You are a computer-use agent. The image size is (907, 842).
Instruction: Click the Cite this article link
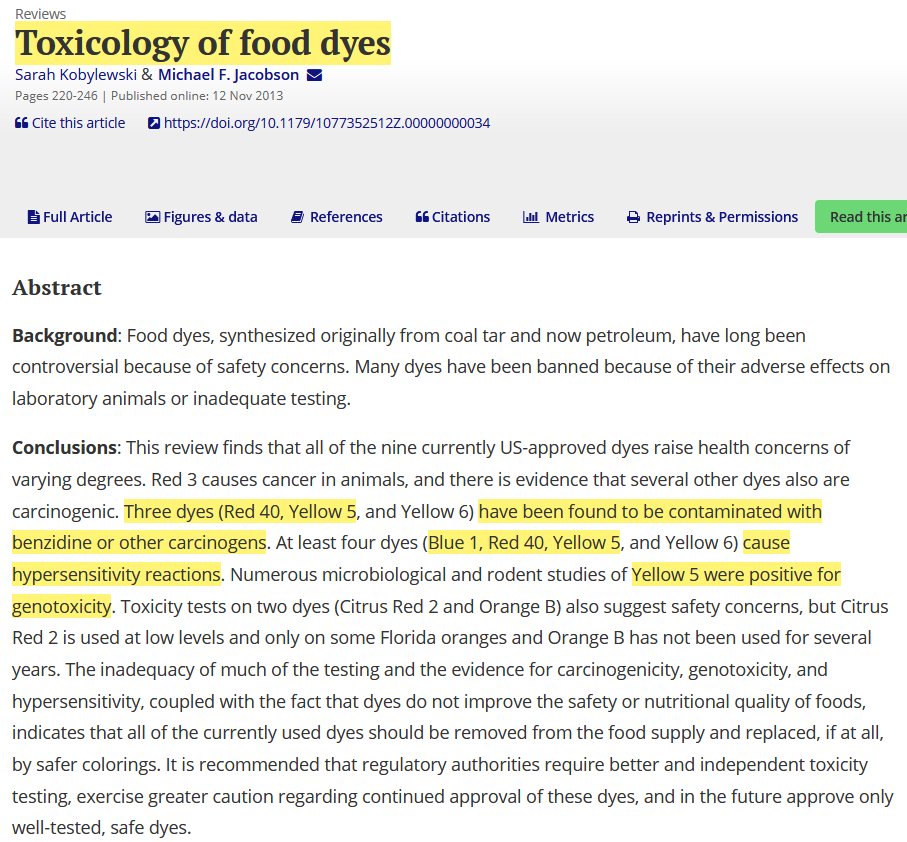(78, 123)
